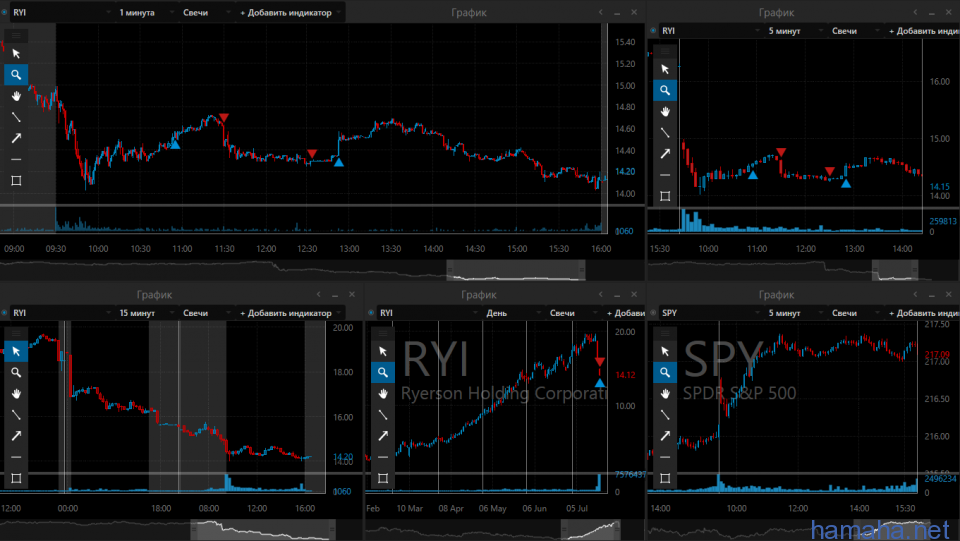Click the range navigator of RYI 5-minute chart
960x541 pixels.
pyautogui.click(x=804, y=270)
